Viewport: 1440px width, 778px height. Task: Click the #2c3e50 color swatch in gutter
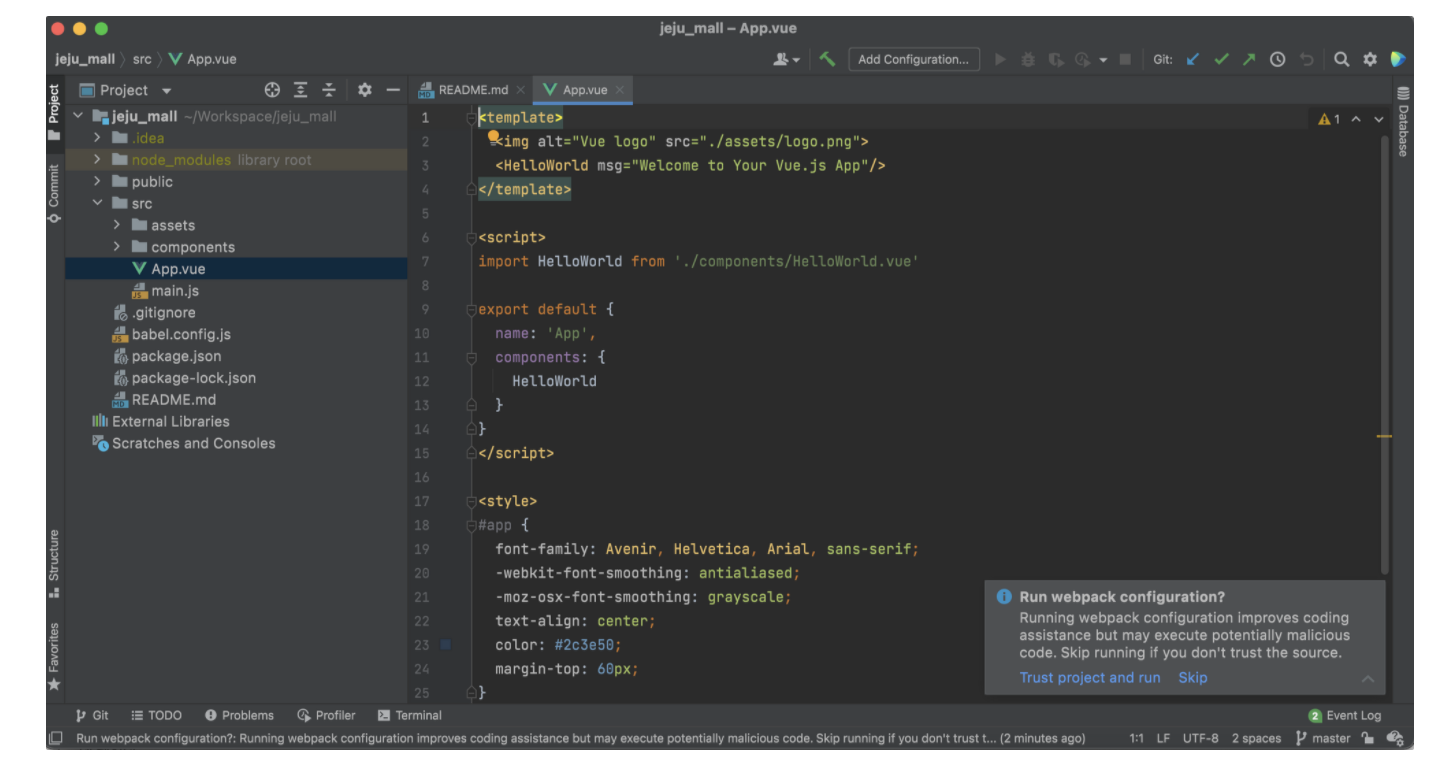coord(445,646)
